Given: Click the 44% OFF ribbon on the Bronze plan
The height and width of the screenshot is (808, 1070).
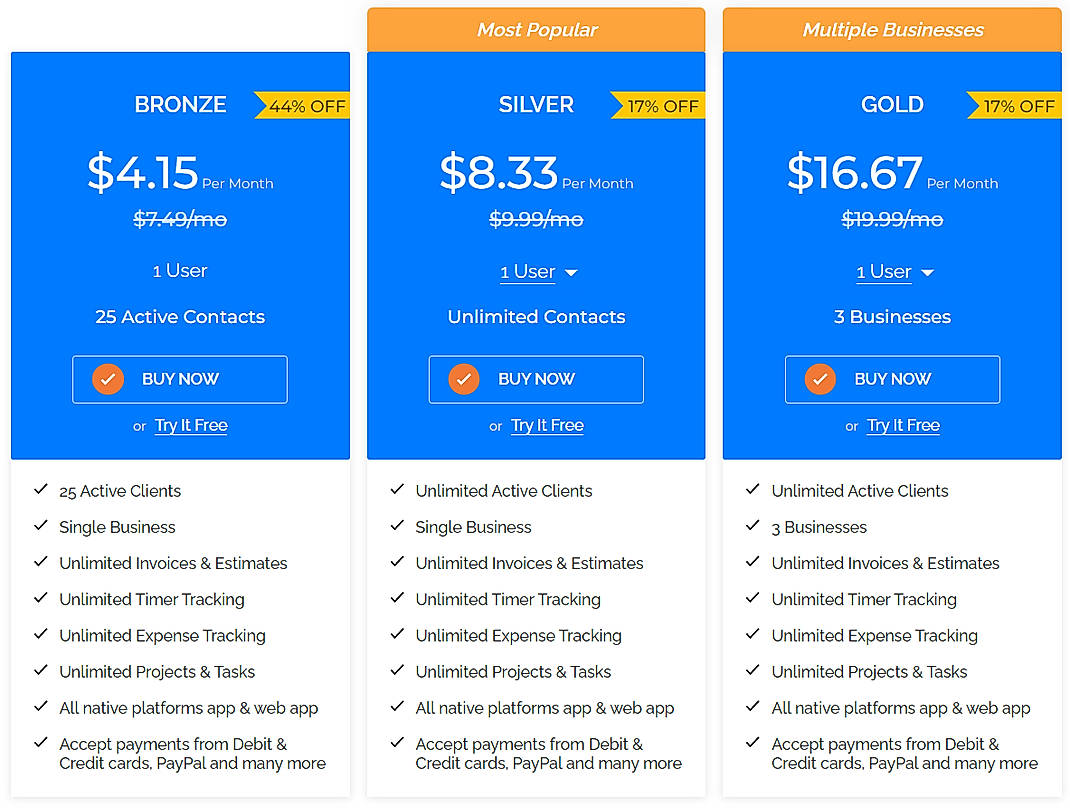Looking at the screenshot, I should click(x=305, y=105).
